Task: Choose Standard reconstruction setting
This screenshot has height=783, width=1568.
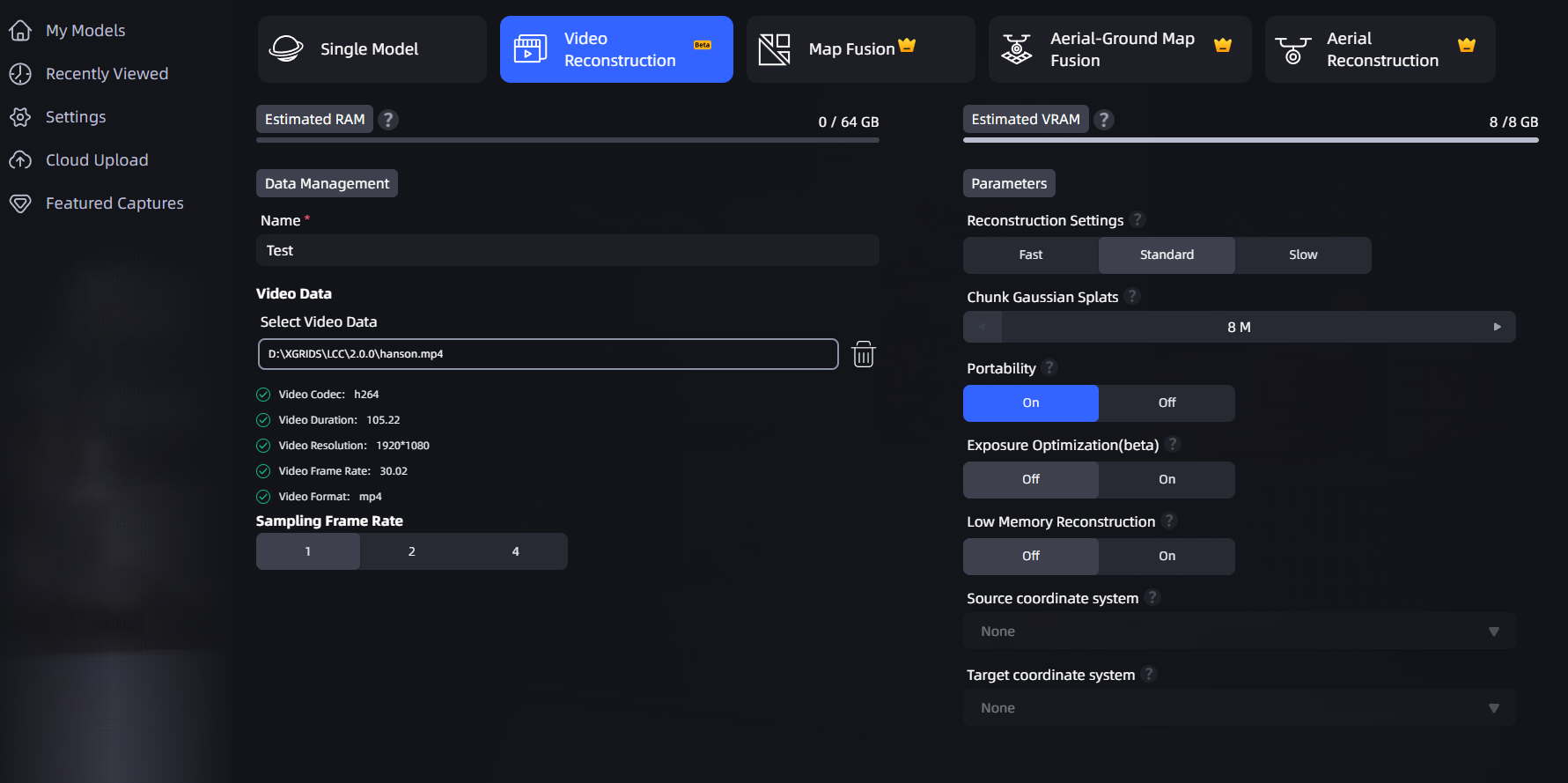Action: tap(1167, 255)
